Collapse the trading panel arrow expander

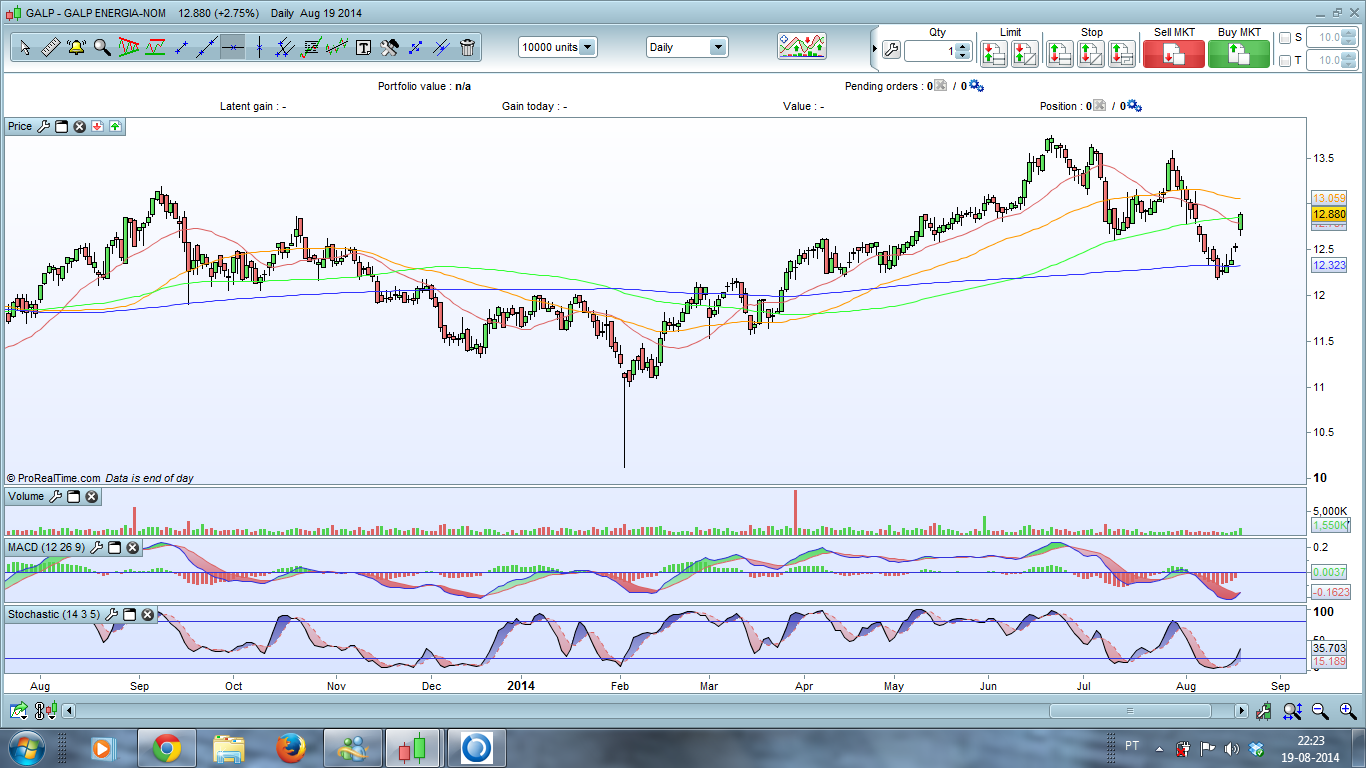(874, 48)
